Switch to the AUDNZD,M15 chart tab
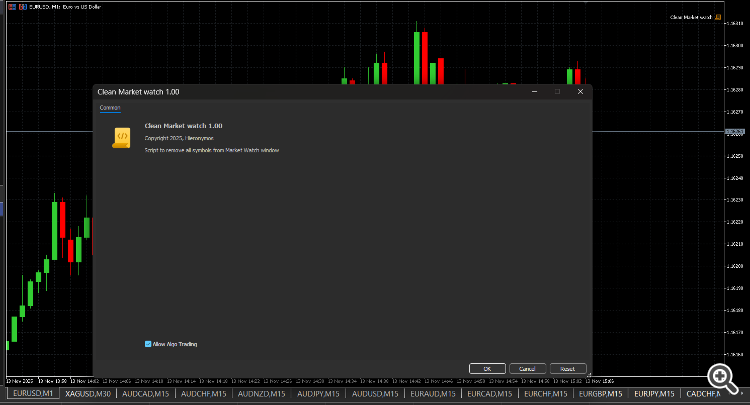This screenshot has height=405, width=750. click(x=261, y=394)
